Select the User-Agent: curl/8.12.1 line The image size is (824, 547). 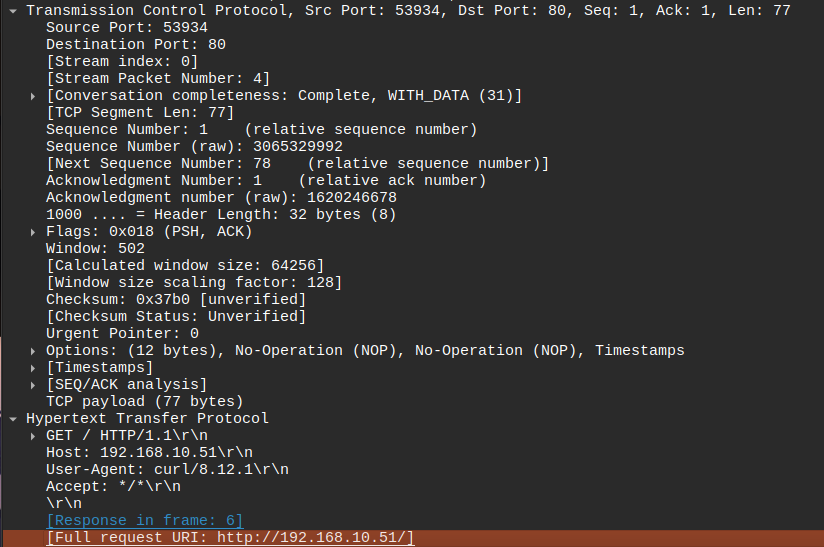(x=167, y=469)
